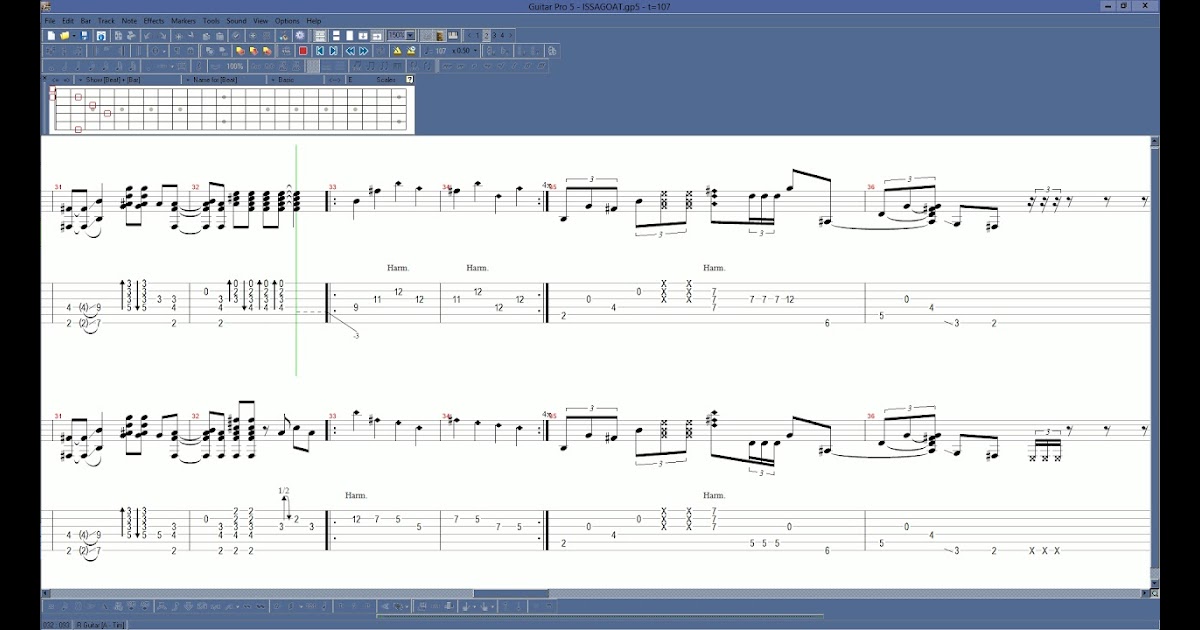Open the Sound menu
The height and width of the screenshot is (630, 1200).
click(x=236, y=20)
